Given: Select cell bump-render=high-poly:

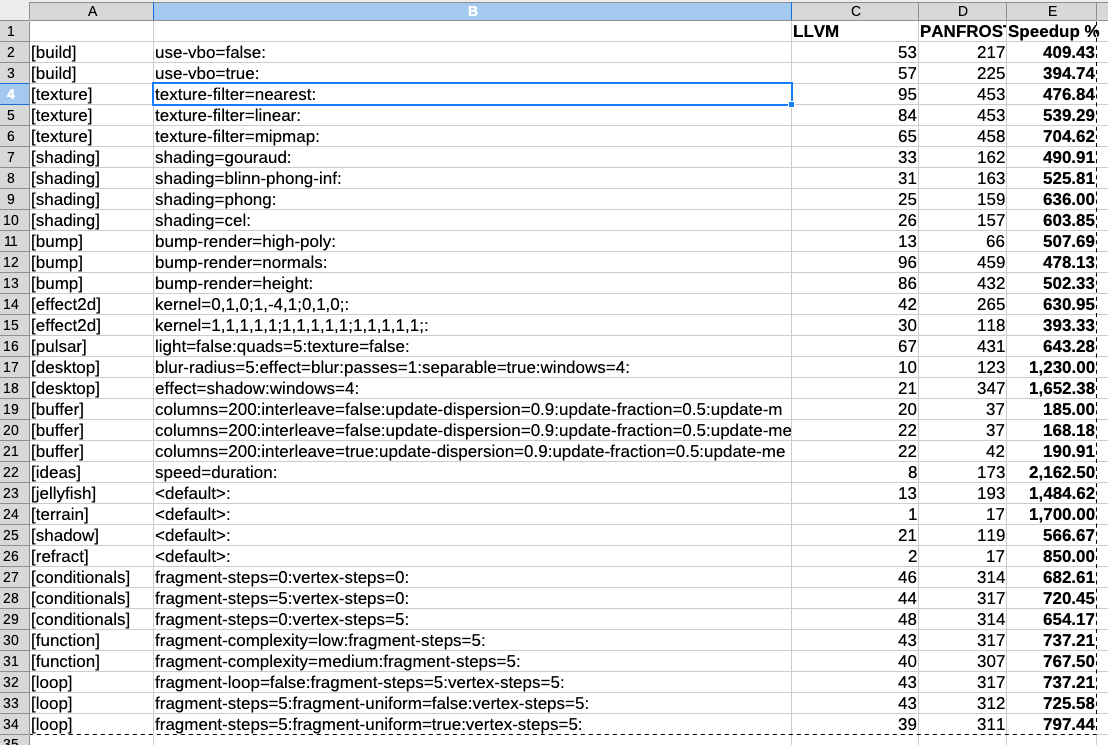Looking at the screenshot, I should [472, 241].
